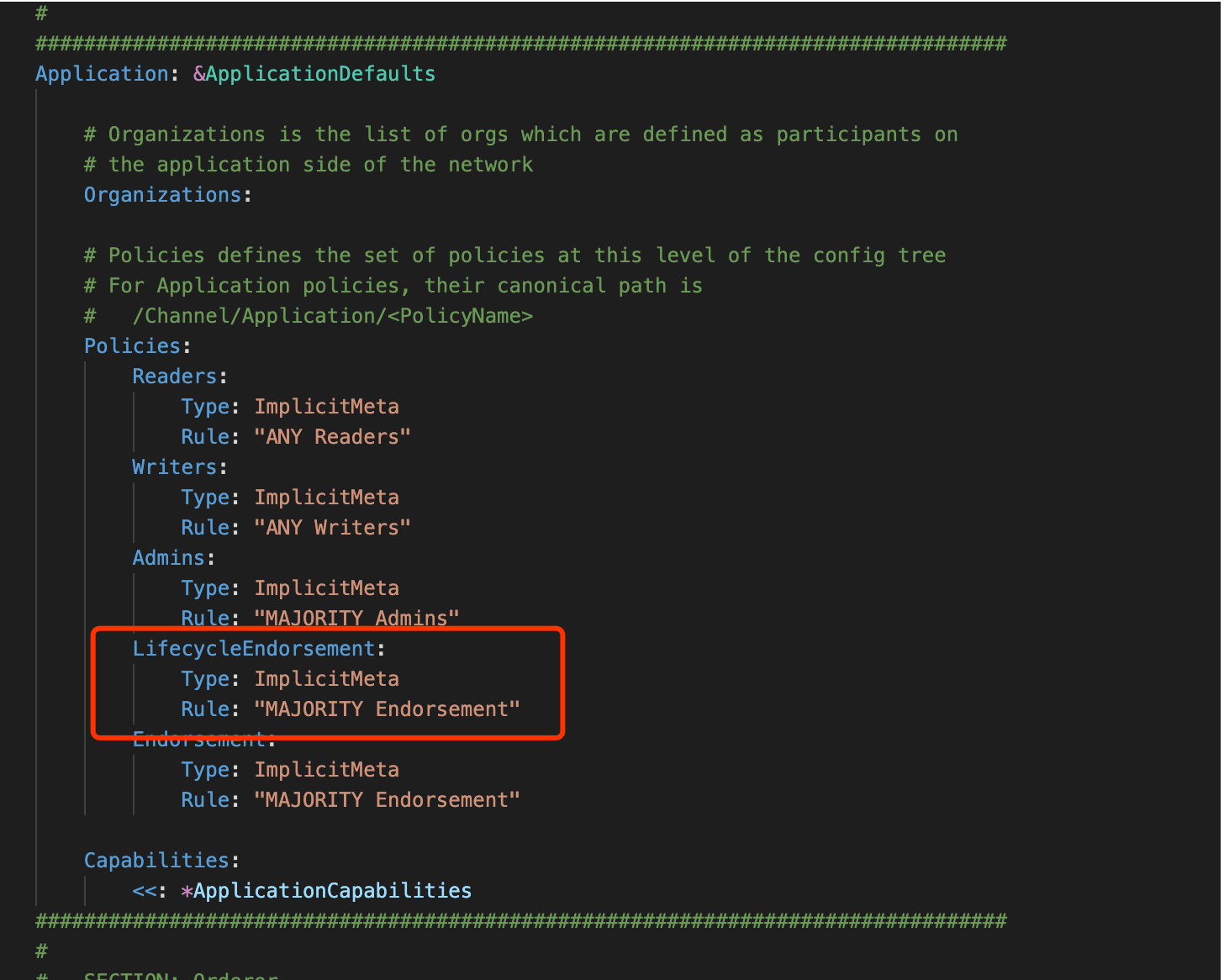The image size is (1224, 980).
Task: Click the 'Writers:' key
Action: [x=180, y=467]
